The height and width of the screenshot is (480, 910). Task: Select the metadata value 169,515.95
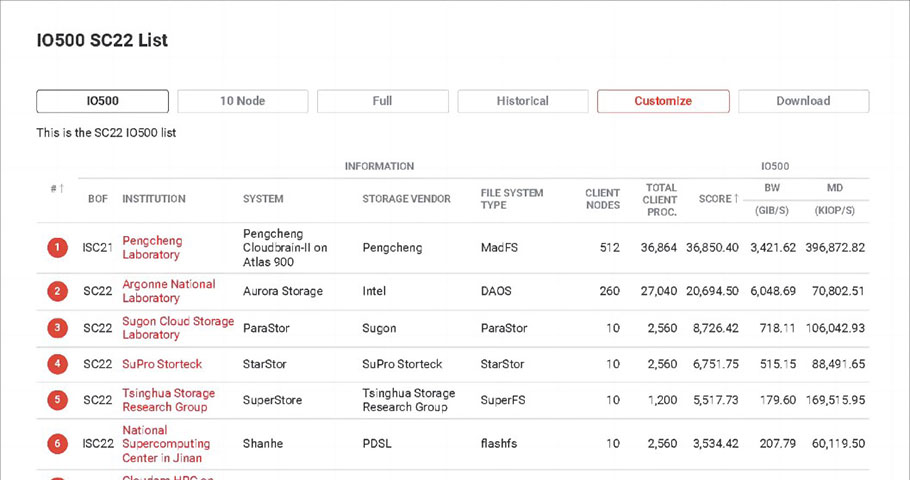point(835,400)
